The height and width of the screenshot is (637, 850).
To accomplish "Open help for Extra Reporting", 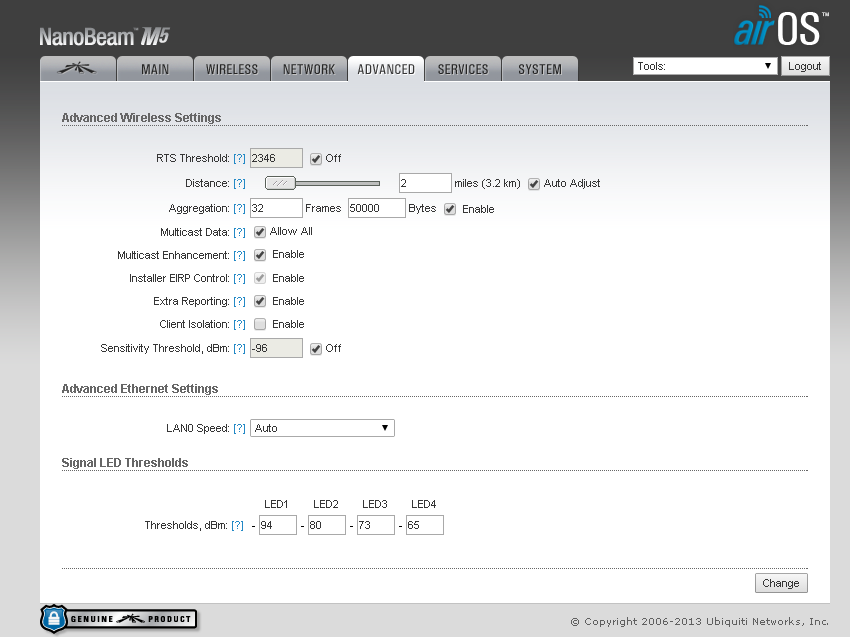I will click(x=239, y=301).
